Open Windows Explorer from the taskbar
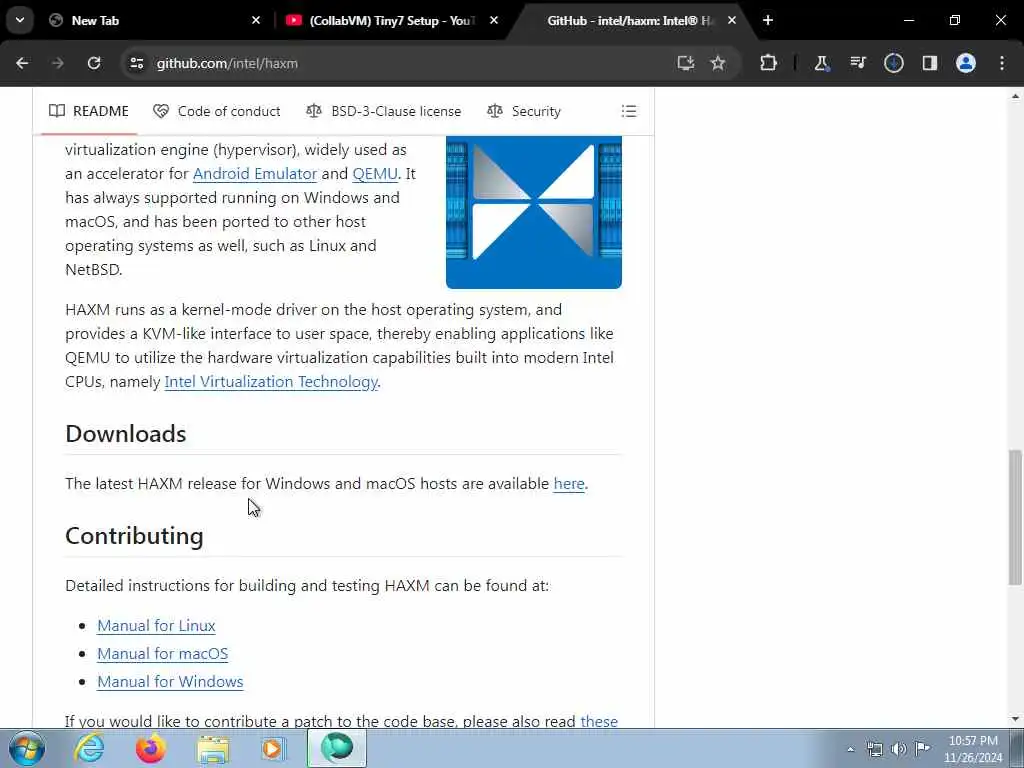The image size is (1024, 768). click(213, 748)
